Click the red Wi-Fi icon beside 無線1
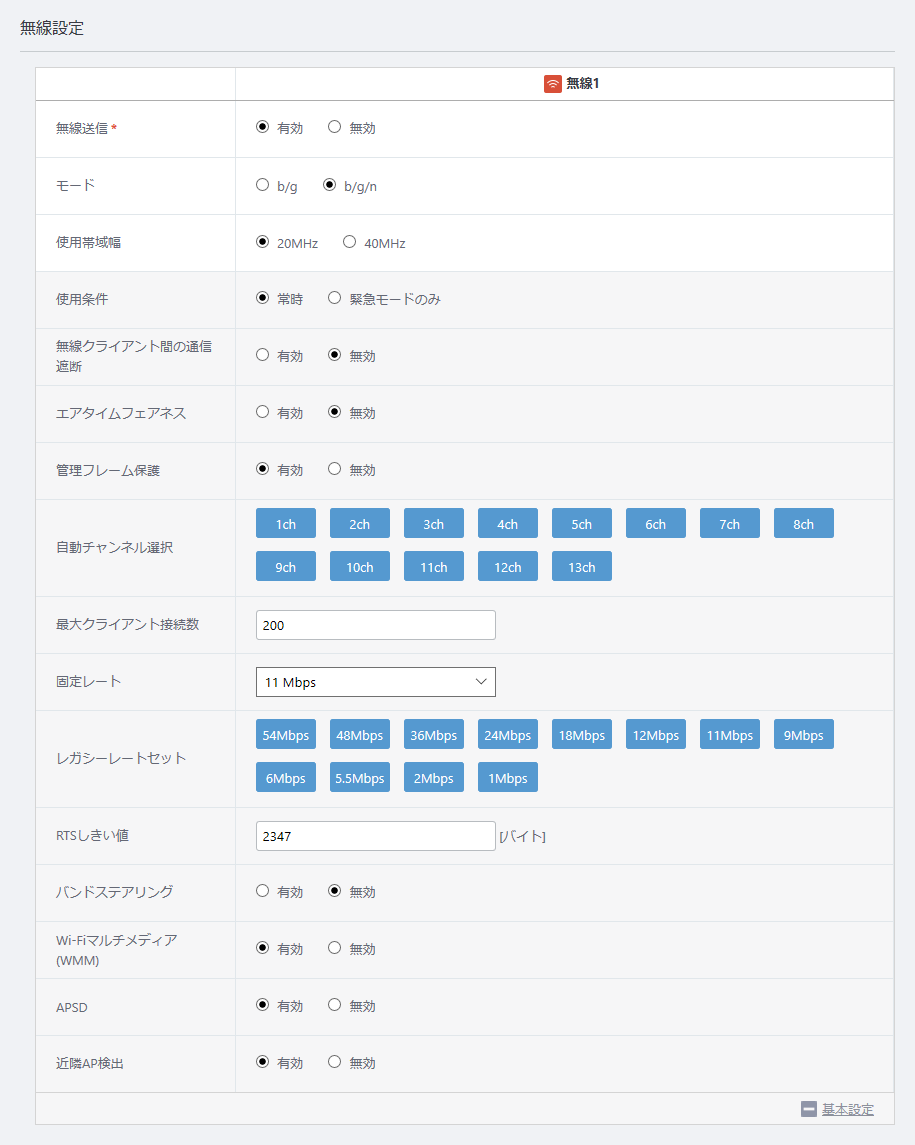Image resolution: width=915 pixels, height=1145 pixels. 553,83
